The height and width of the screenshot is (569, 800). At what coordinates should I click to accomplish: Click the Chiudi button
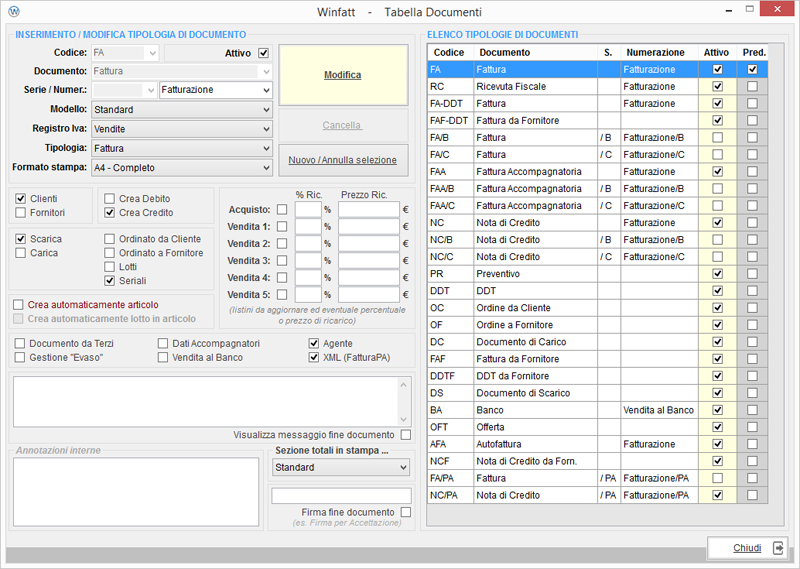747,548
